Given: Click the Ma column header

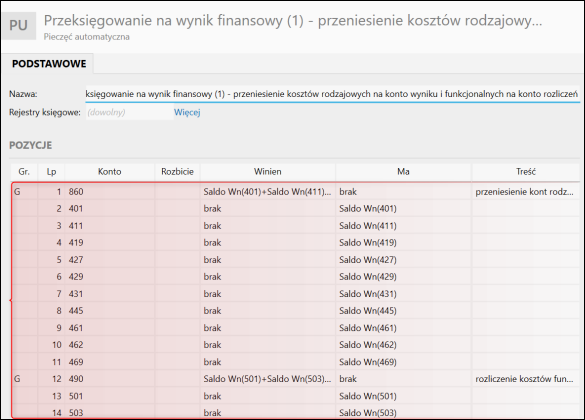Looking at the screenshot, I should click(x=403, y=172).
